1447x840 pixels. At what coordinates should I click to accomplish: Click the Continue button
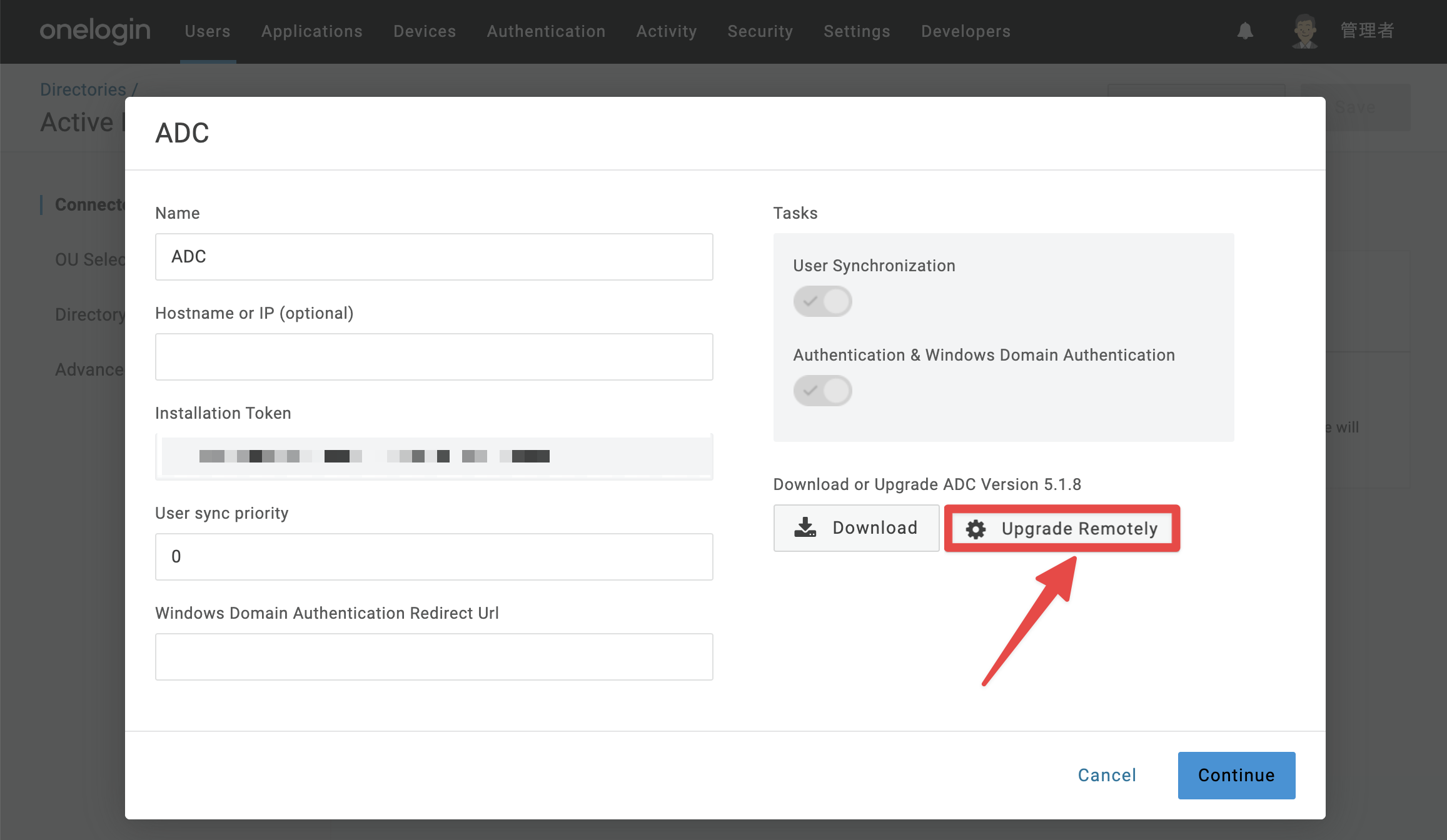coord(1236,776)
